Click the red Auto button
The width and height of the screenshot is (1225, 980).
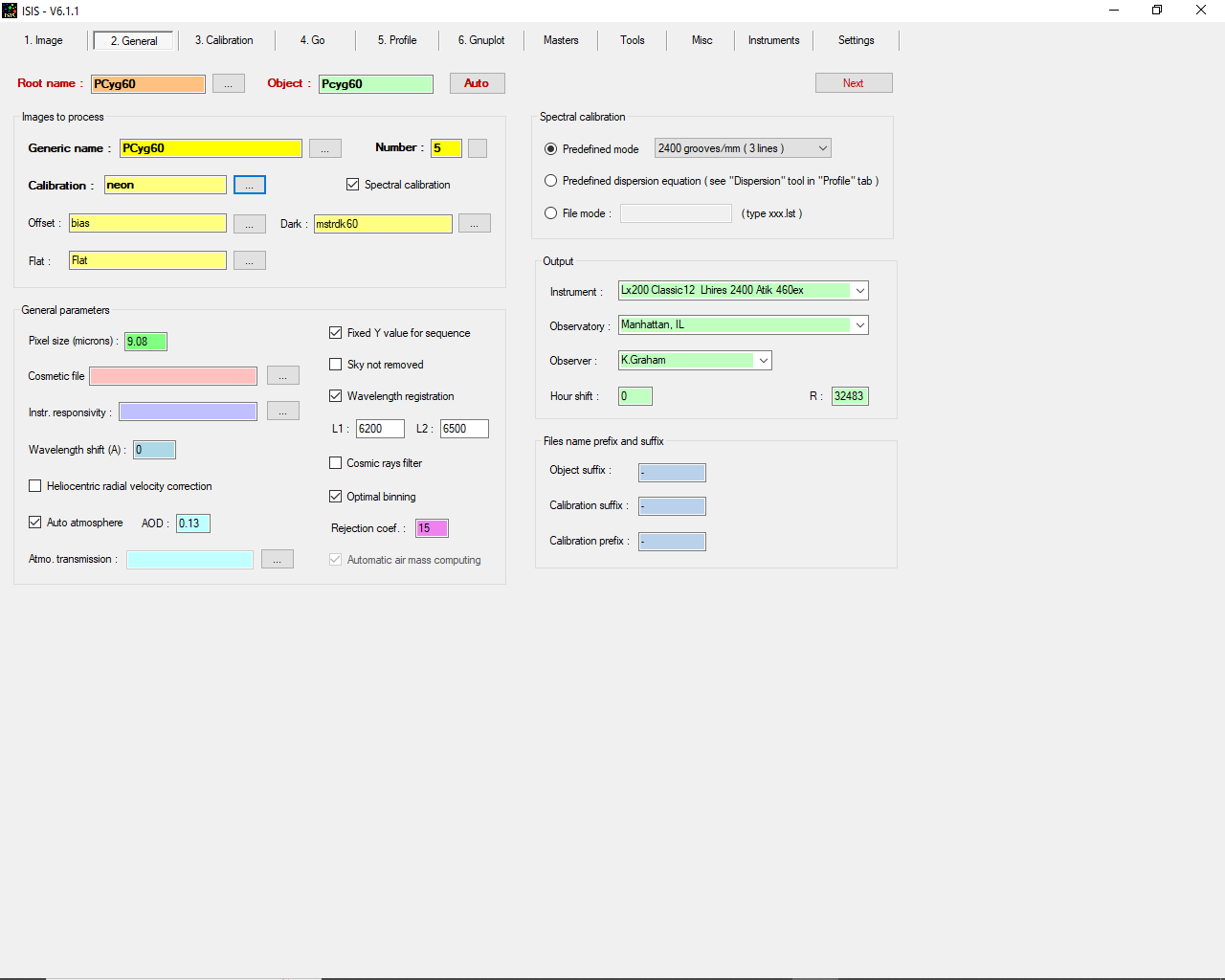tap(477, 84)
